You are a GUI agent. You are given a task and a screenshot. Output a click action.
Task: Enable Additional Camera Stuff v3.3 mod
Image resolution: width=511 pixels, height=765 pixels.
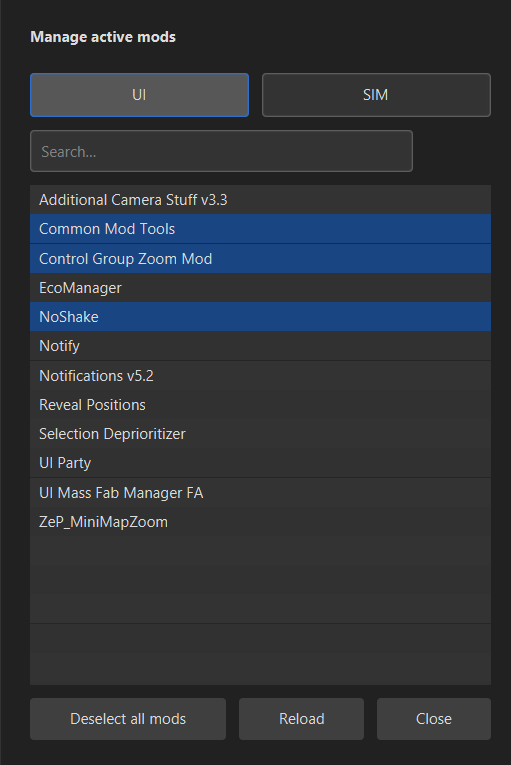pos(261,200)
